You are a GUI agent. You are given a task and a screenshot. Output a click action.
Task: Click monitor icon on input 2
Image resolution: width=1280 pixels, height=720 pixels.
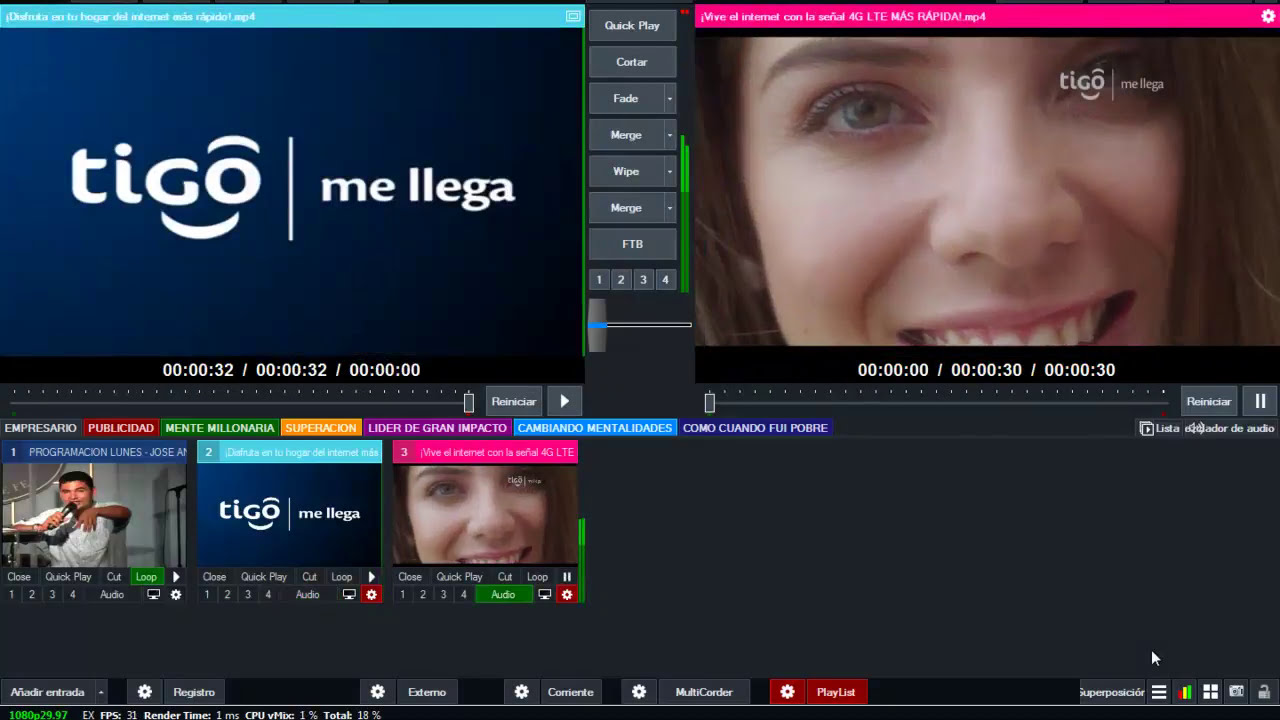[349, 594]
